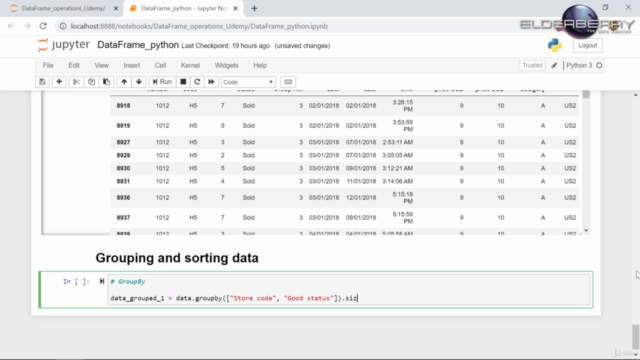The height and width of the screenshot is (360, 640).
Task: Open the File menu
Action: click(48, 65)
